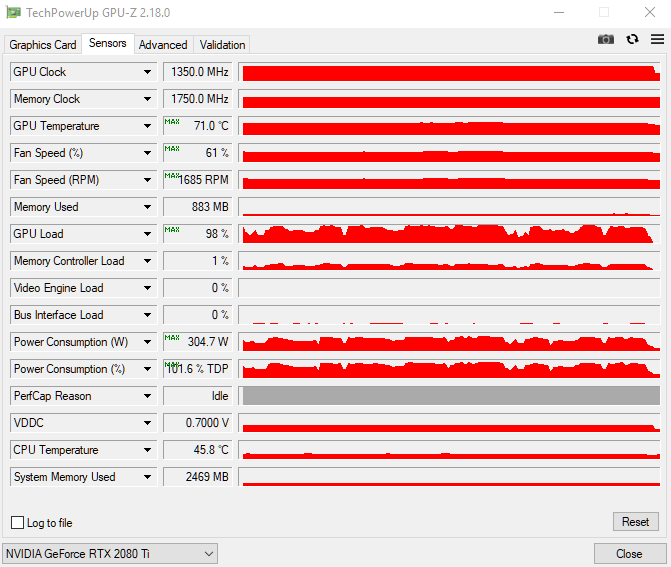671x567 pixels.
Task: Click the GPU-Z app icon in title bar
Action: tap(13, 12)
